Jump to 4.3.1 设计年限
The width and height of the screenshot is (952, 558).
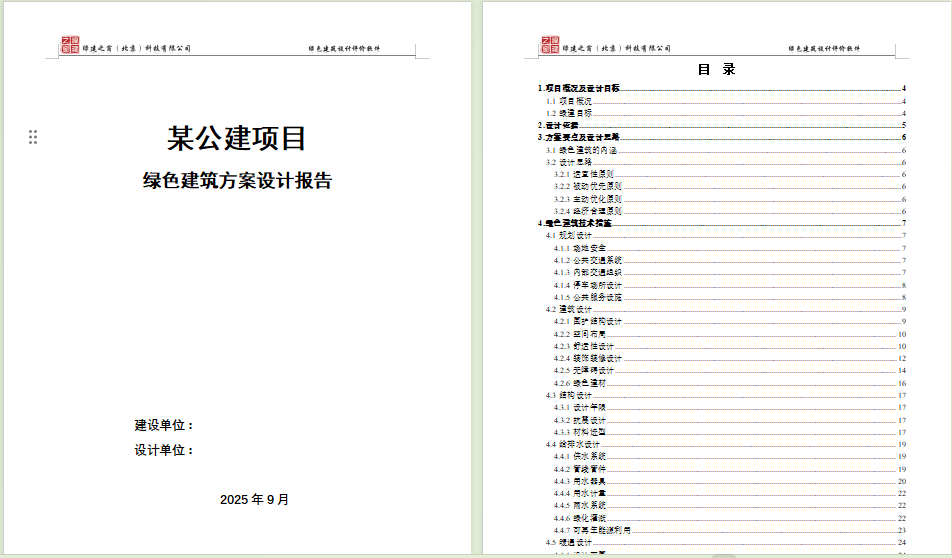[x=730, y=407]
